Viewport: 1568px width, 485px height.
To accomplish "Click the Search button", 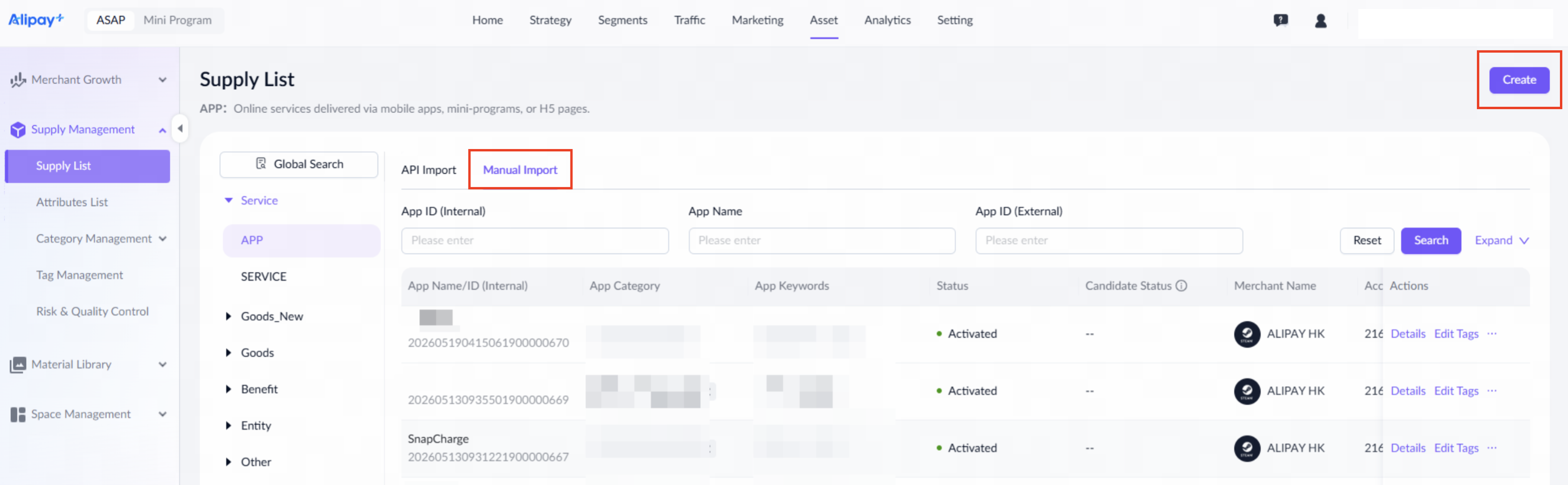I will click(1430, 241).
